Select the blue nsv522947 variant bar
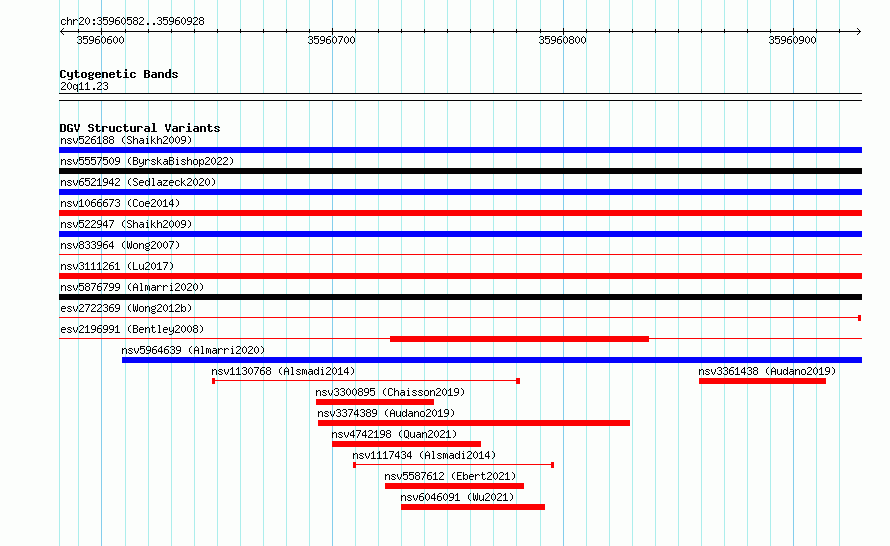The height and width of the screenshot is (546, 890). [460, 234]
